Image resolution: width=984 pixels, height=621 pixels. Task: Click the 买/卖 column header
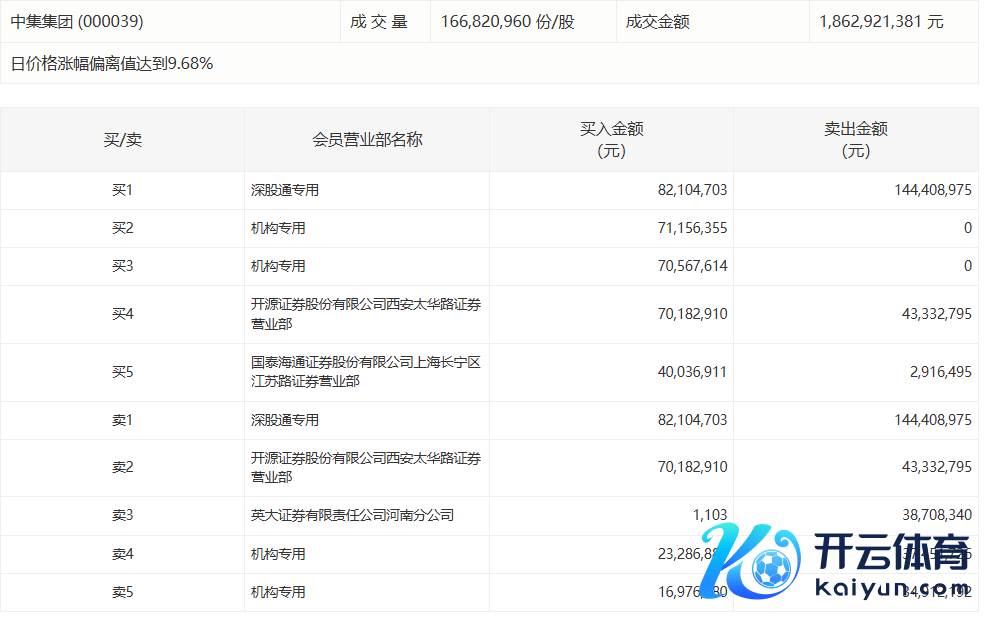coord(122,140)
